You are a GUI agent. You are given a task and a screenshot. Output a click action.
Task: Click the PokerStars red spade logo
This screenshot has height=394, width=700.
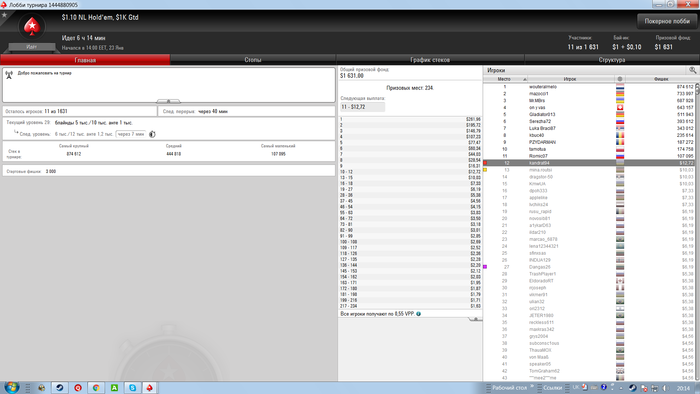(32, 27)
